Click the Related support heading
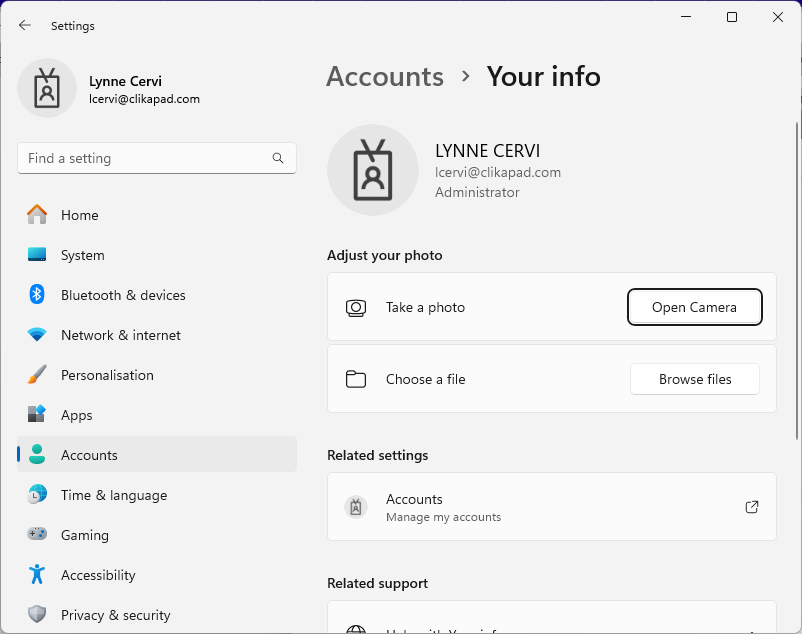Screen dimensions: 802x634 pos(377,583)
